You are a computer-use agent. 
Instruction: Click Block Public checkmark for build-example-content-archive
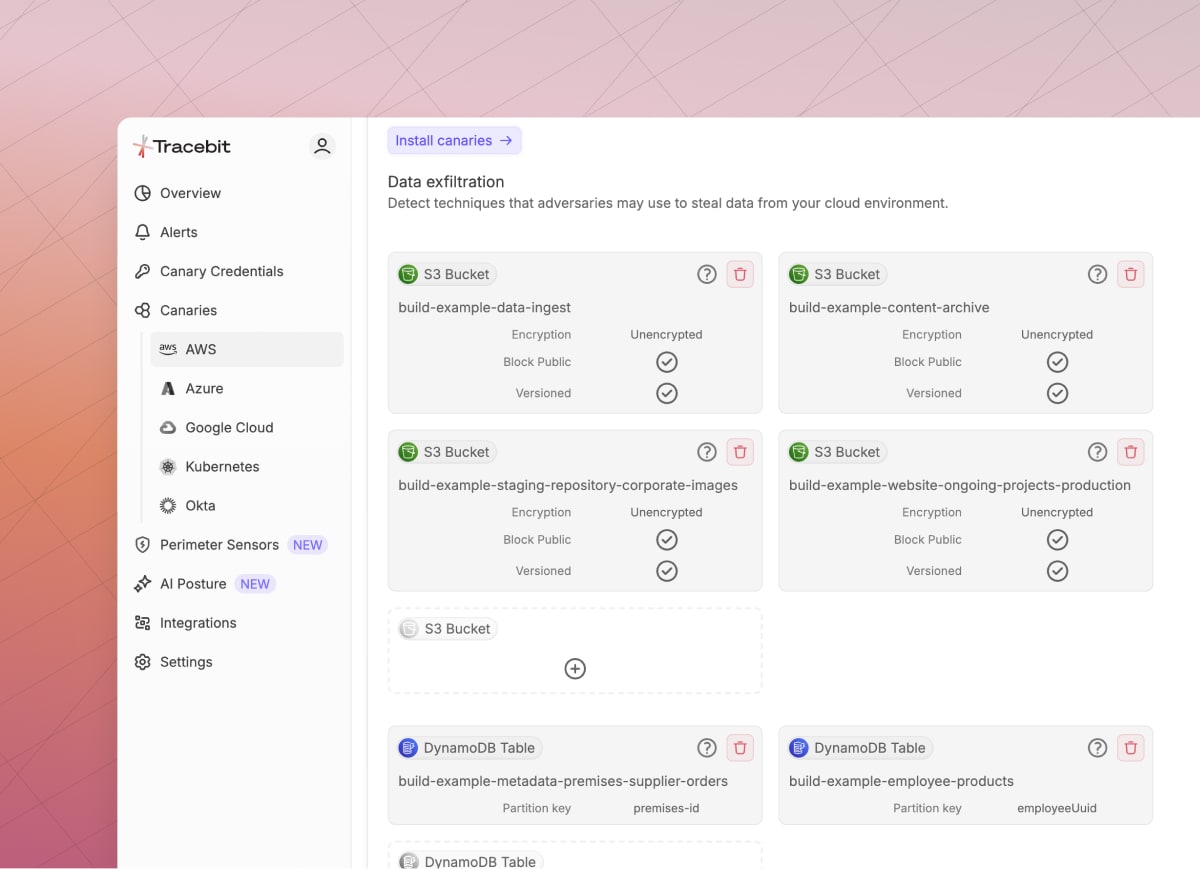(1057, 362)
